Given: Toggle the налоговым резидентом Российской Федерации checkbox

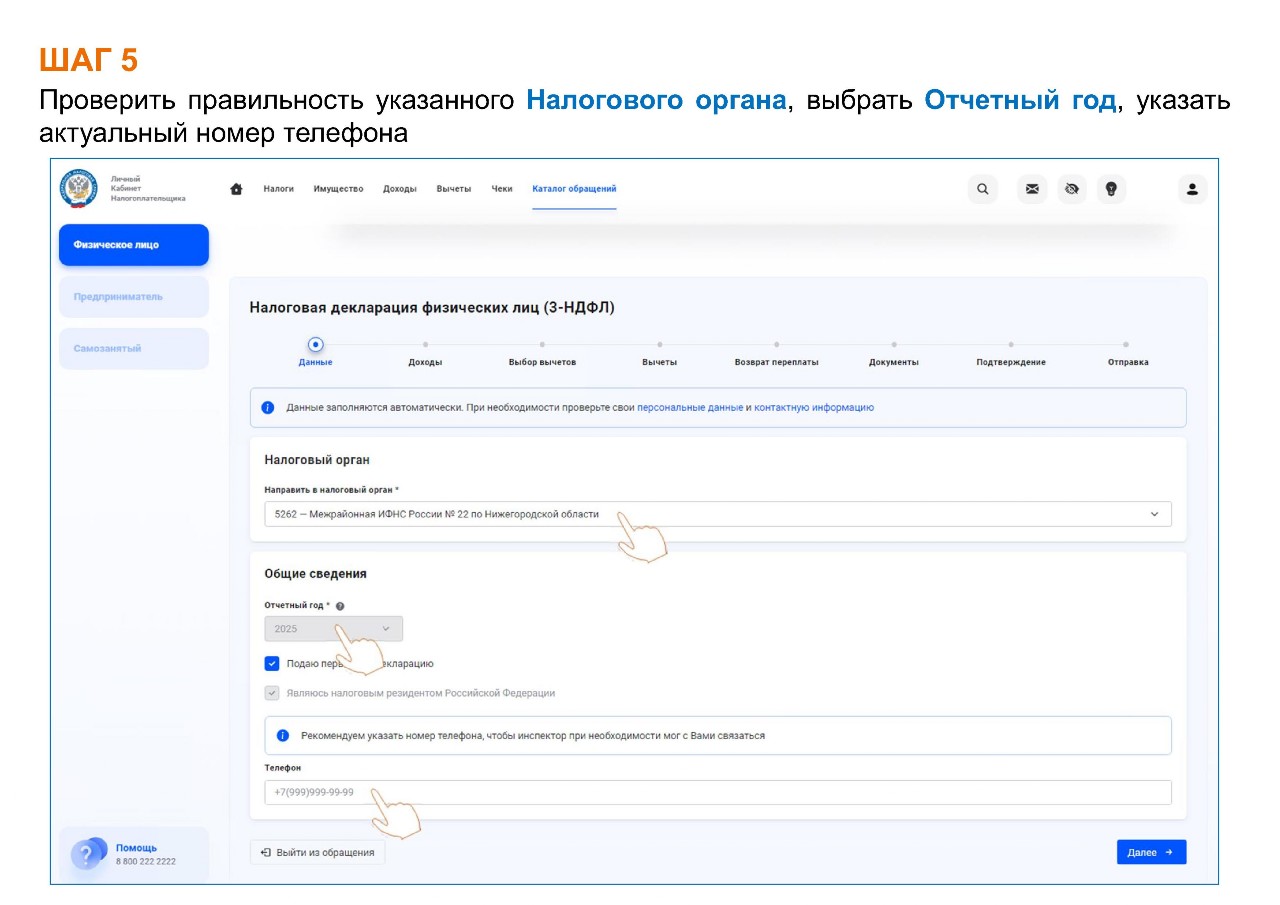Looking at the screenshot, I should [x=272, y=693].
